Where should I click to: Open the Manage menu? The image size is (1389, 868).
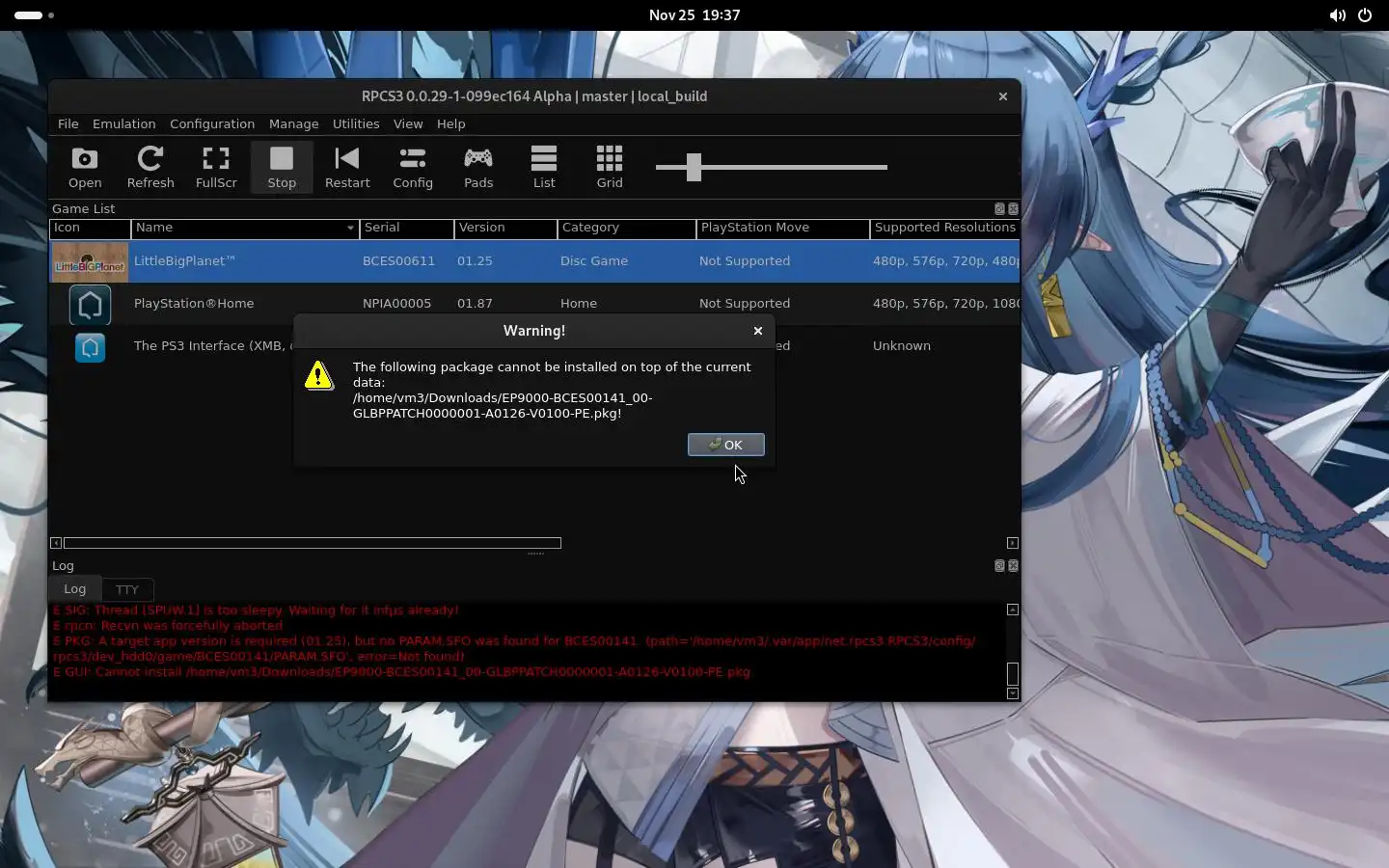(293, 123)
